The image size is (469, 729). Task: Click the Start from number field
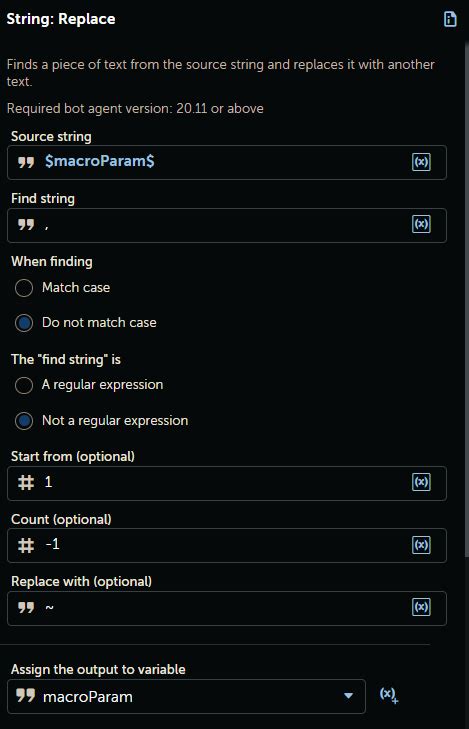pyautogui.click(x=227, y=483)
